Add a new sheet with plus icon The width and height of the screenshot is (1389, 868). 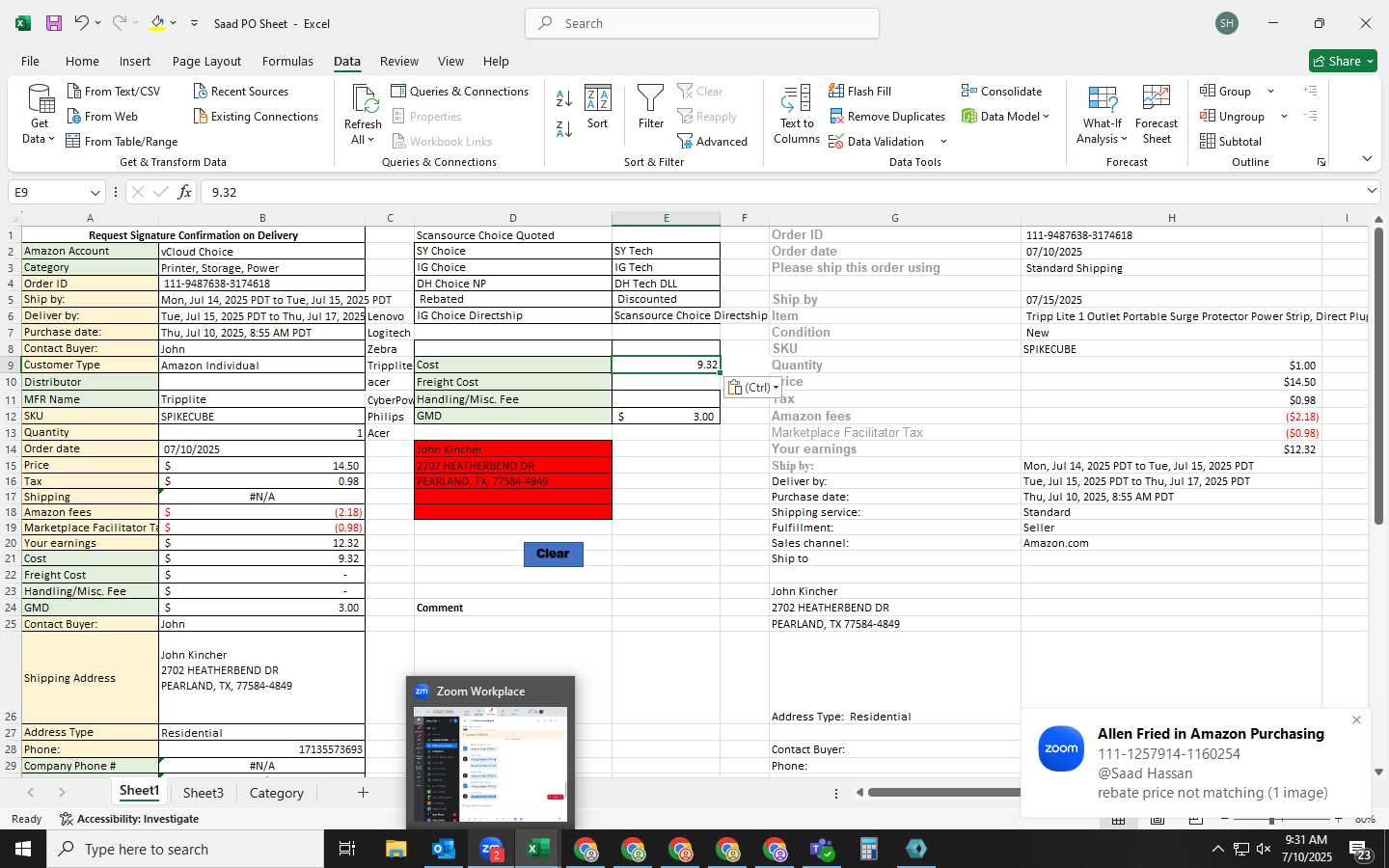click(x=363, y=793)
